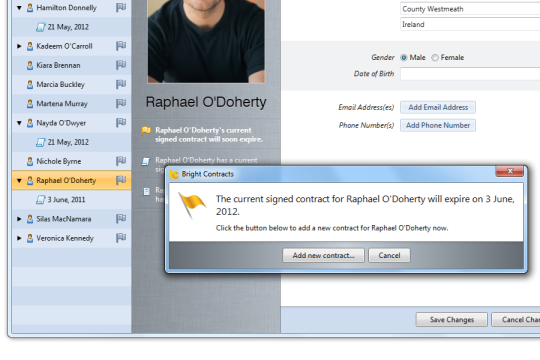Click person icon of Marcia Buckley

coord(30,84)
